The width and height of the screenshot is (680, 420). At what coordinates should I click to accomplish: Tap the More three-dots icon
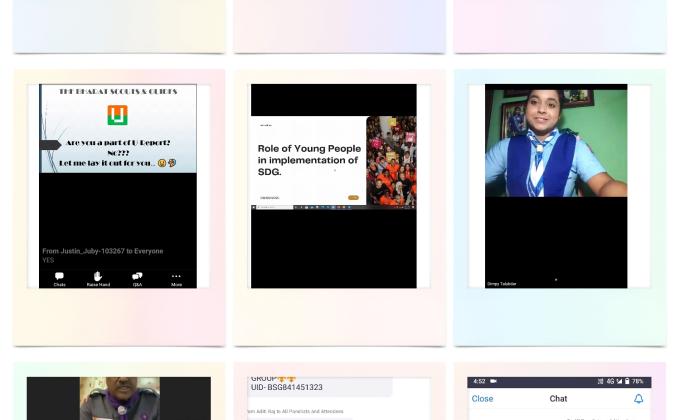[x=176, y=277]
